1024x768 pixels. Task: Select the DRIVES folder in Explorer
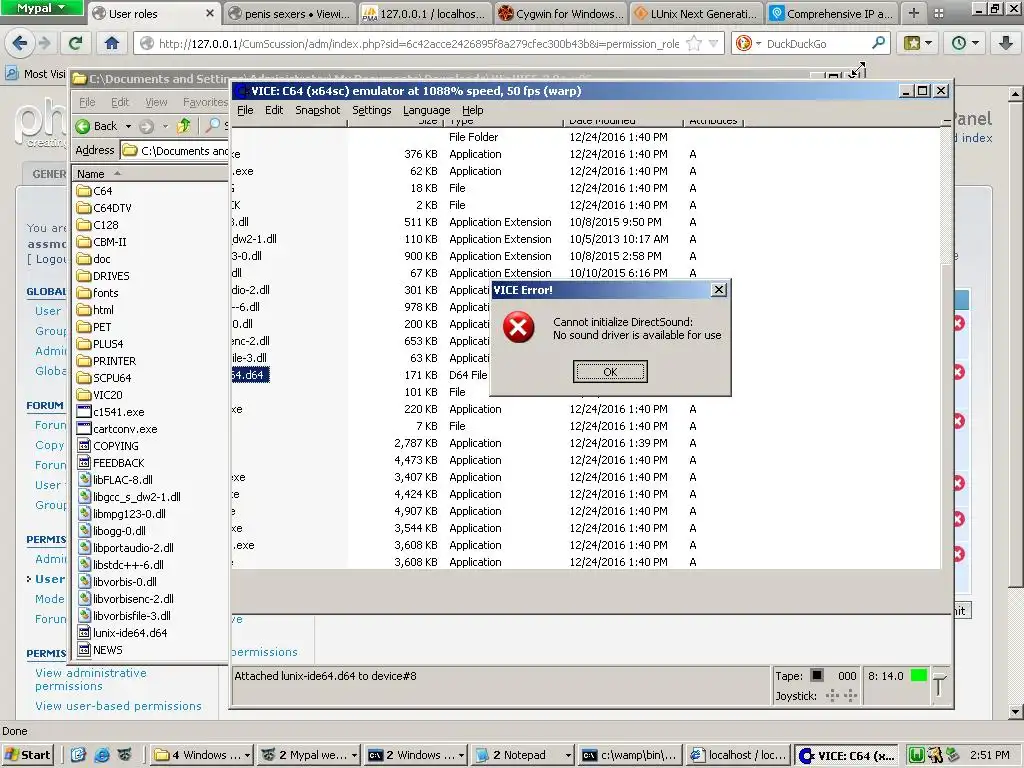coord(103,276)
